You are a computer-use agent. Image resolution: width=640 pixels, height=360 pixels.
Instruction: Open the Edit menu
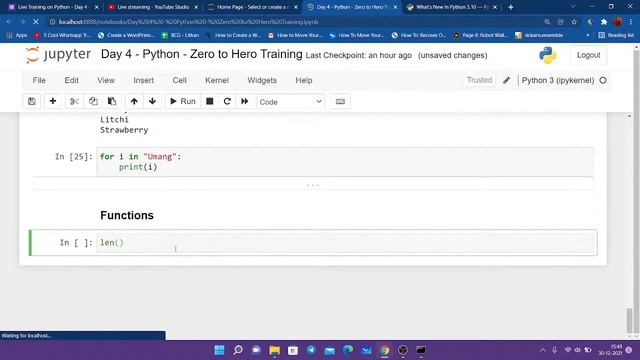[x=71, y=80]
